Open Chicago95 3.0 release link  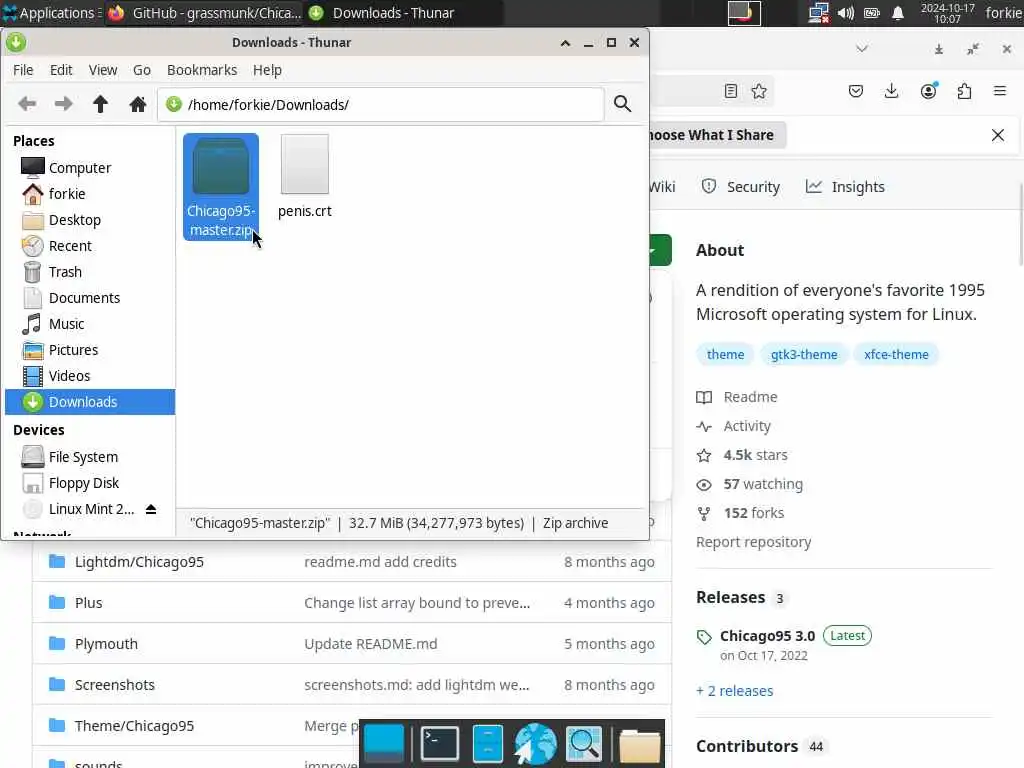[x=767, y=636]
